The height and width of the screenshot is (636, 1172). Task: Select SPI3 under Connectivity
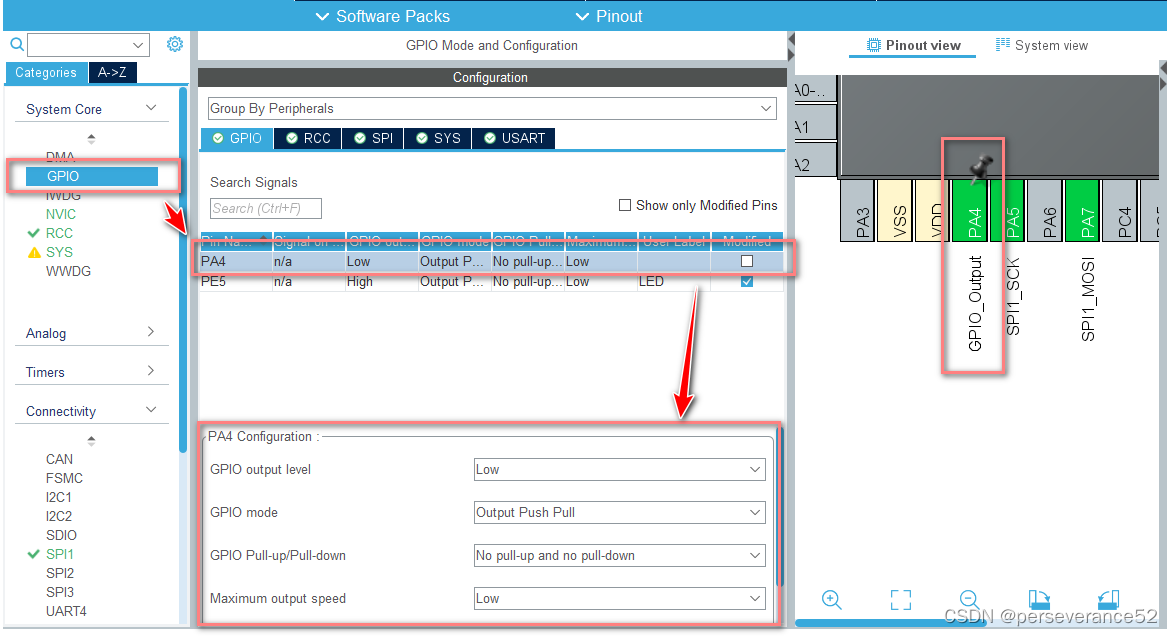pyautogui.click(x=60, y=593)
